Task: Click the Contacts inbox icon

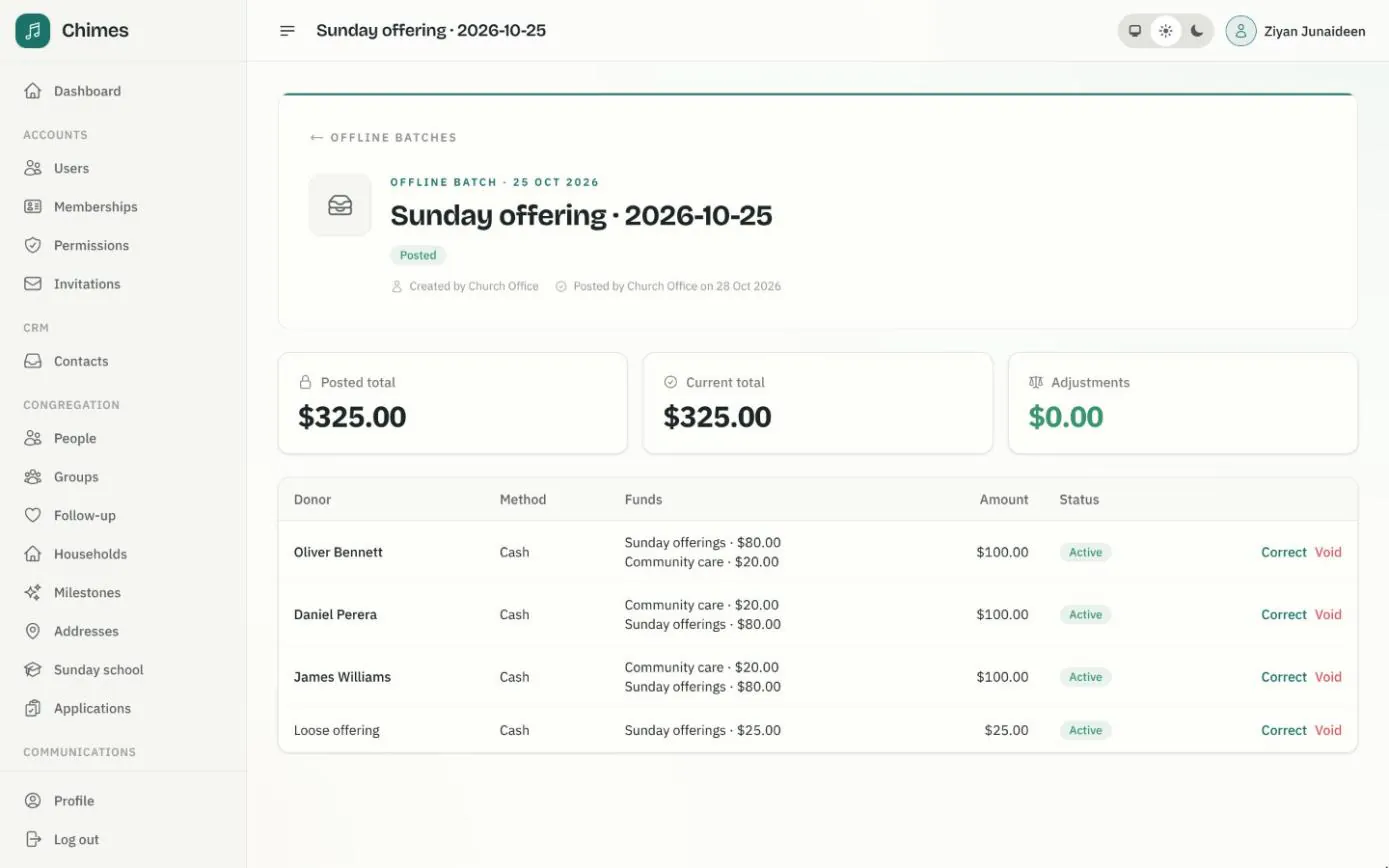Action: tap(33, 361)
